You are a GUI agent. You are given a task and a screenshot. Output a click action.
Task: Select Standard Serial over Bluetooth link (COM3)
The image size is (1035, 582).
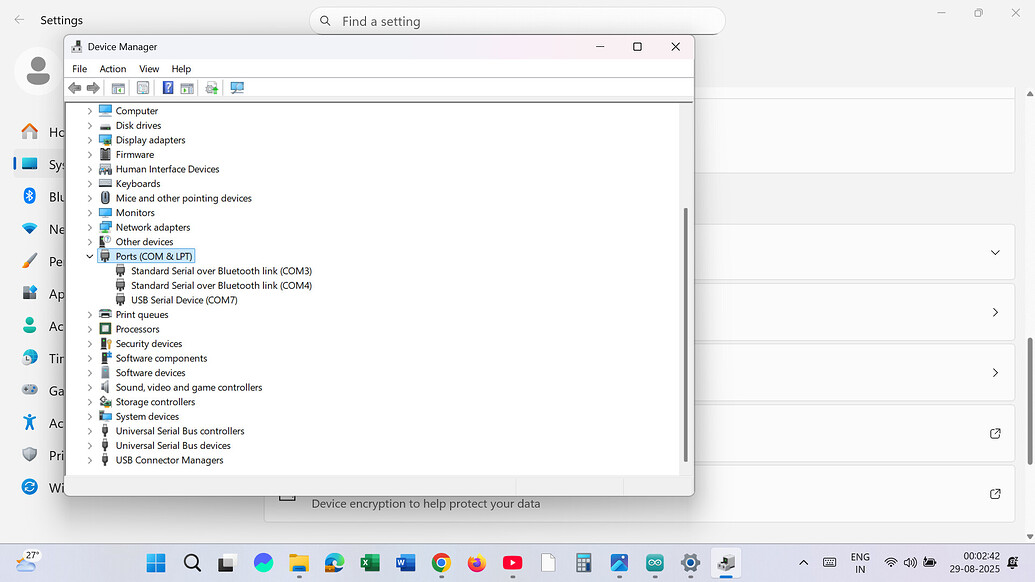click(220, 270)
